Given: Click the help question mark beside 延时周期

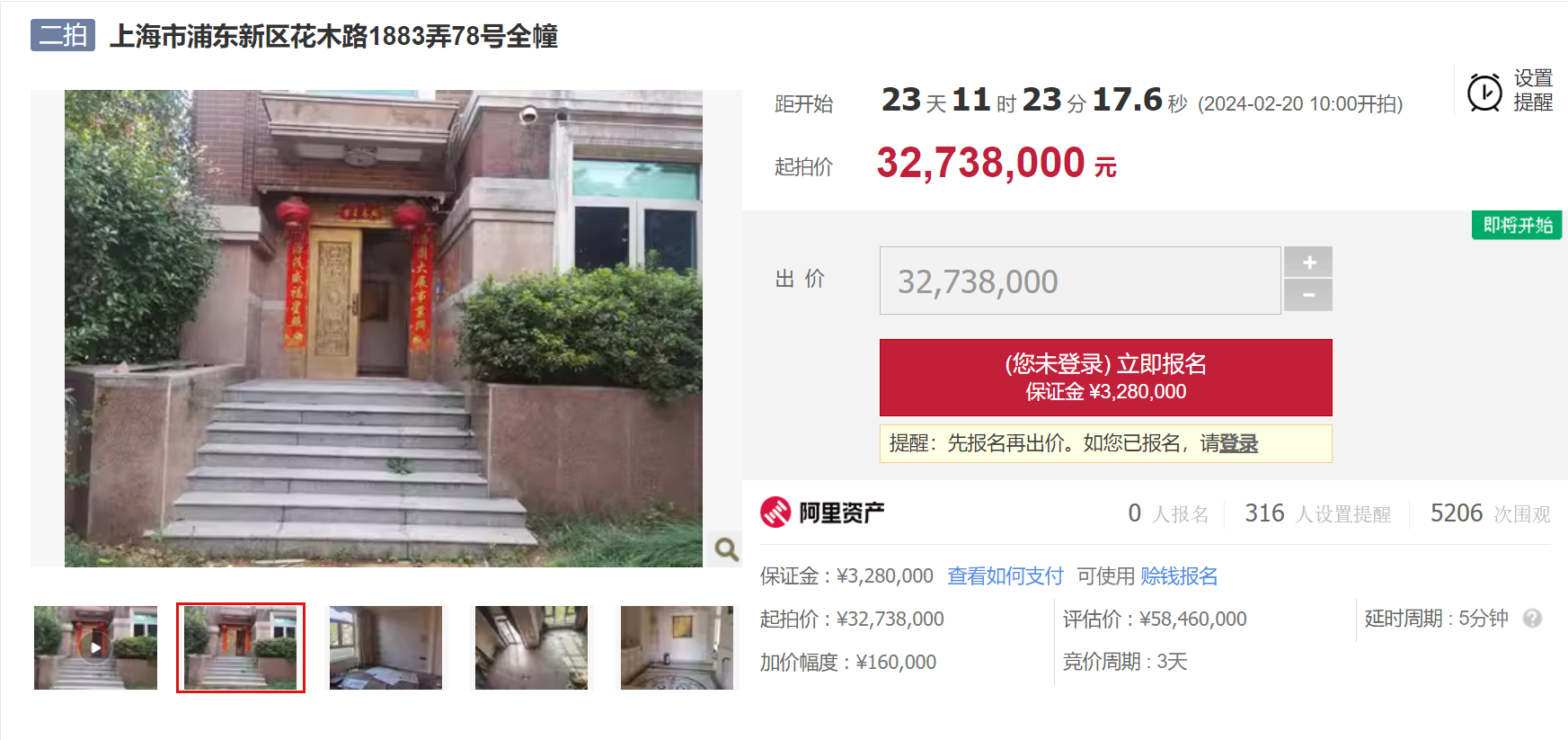Looking at the screenshot, I should click(1533, 619).
